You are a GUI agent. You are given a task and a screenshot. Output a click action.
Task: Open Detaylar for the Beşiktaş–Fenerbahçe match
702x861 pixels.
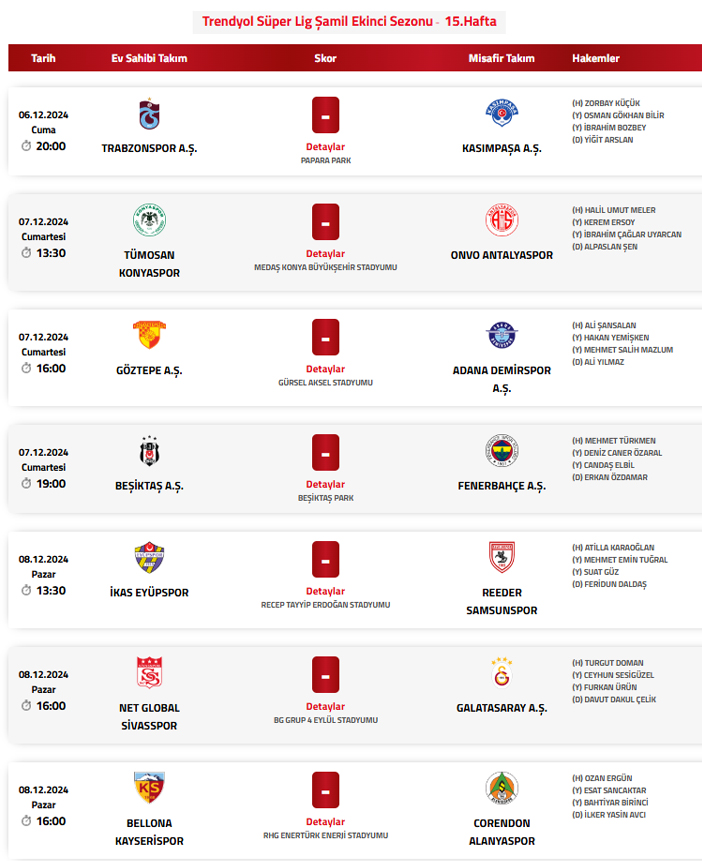pos(325,484)
